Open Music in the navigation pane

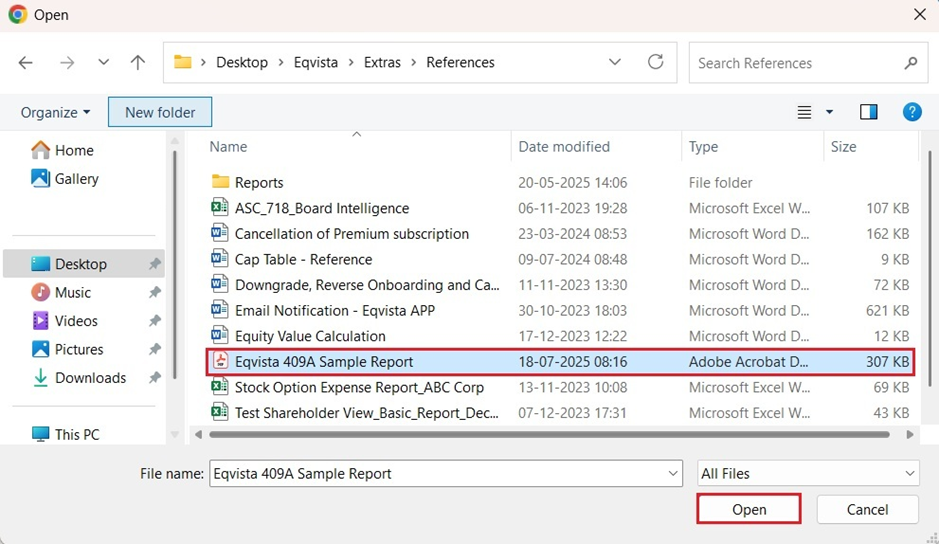tap(61, 292)
